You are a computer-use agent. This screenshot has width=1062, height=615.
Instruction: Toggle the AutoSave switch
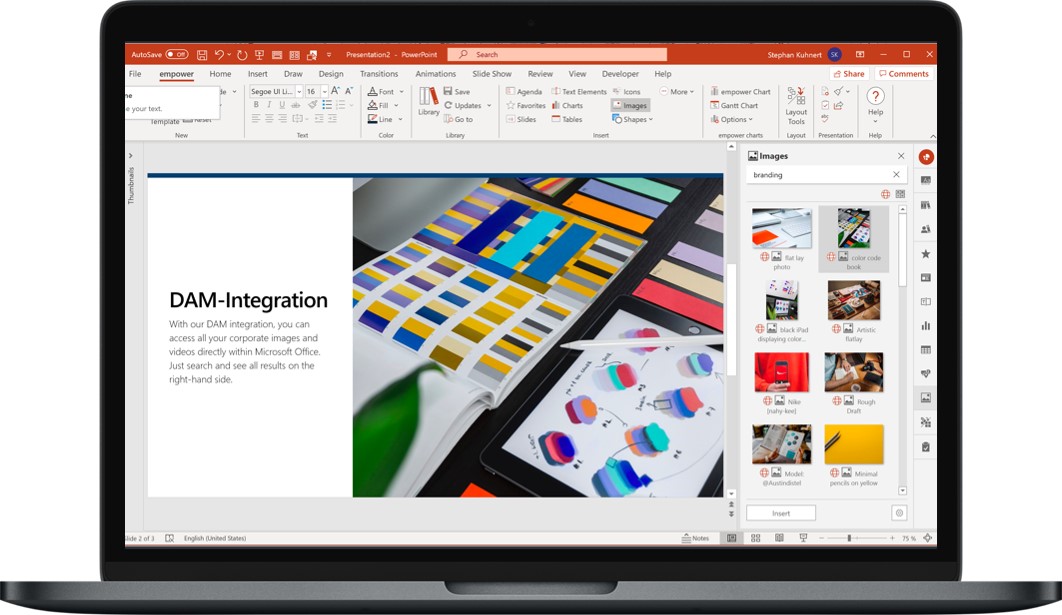(177, 54)
